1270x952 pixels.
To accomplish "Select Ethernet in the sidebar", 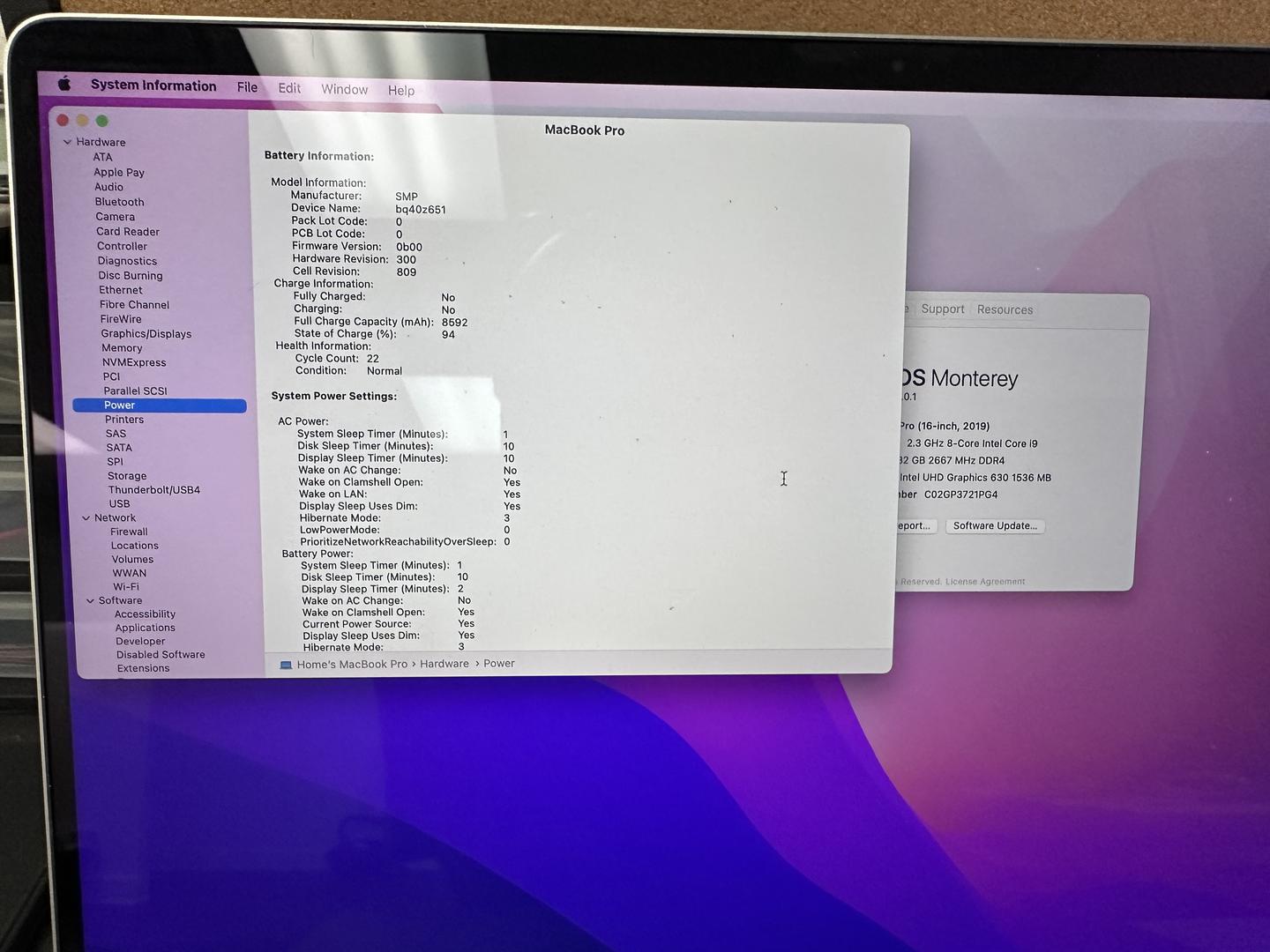I will click(121, 290).
